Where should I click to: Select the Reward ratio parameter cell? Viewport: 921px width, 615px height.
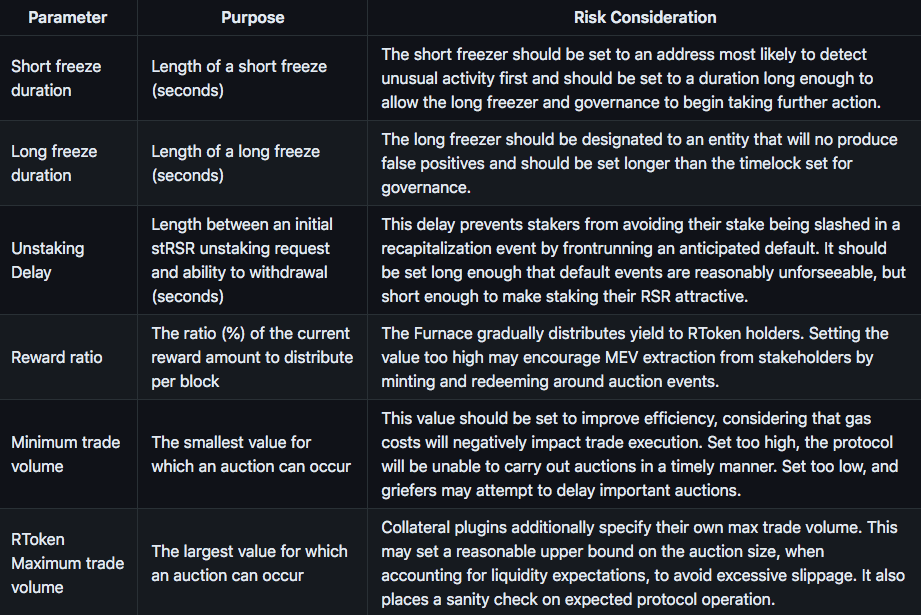coord(57,358)
